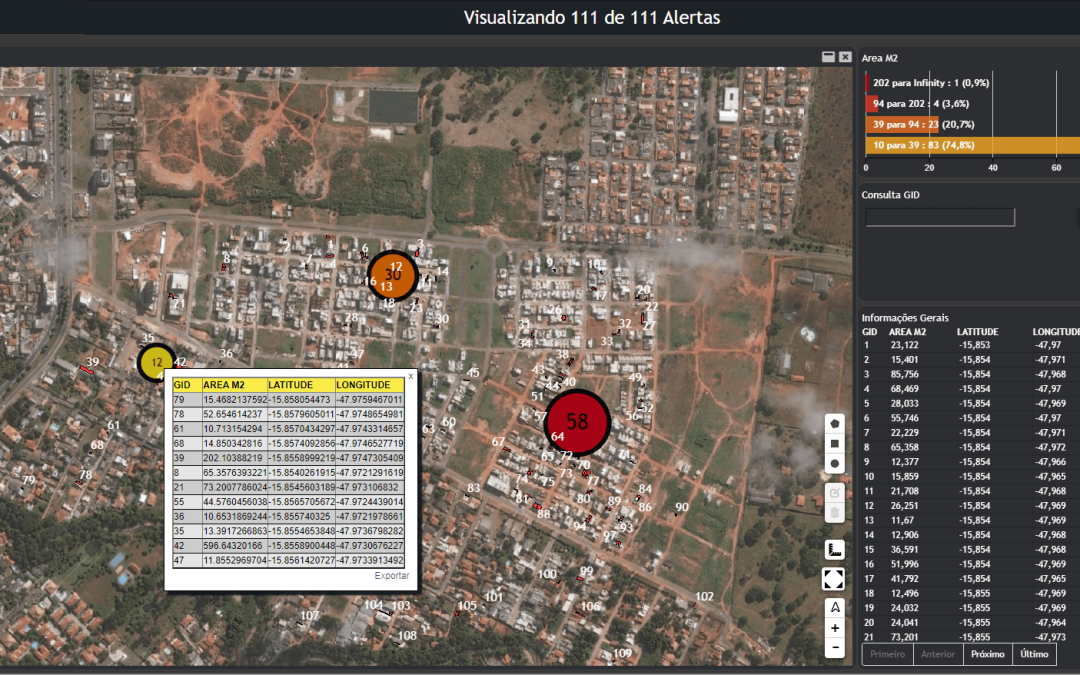
Task: Toggle fullscreen map view
Action: point(834,579)
